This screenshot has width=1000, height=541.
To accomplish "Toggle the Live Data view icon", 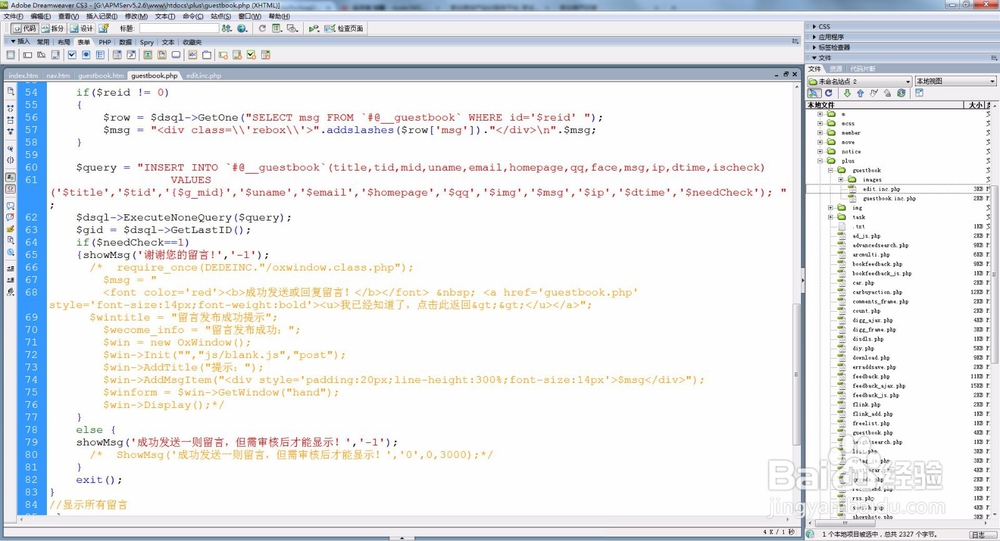I will (103, 29).
